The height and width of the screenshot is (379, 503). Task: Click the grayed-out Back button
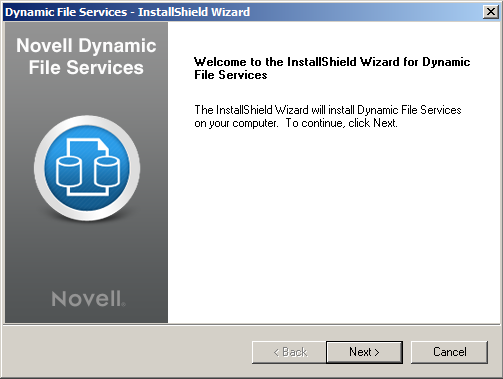pyautogui.click(x=289, y=352)
